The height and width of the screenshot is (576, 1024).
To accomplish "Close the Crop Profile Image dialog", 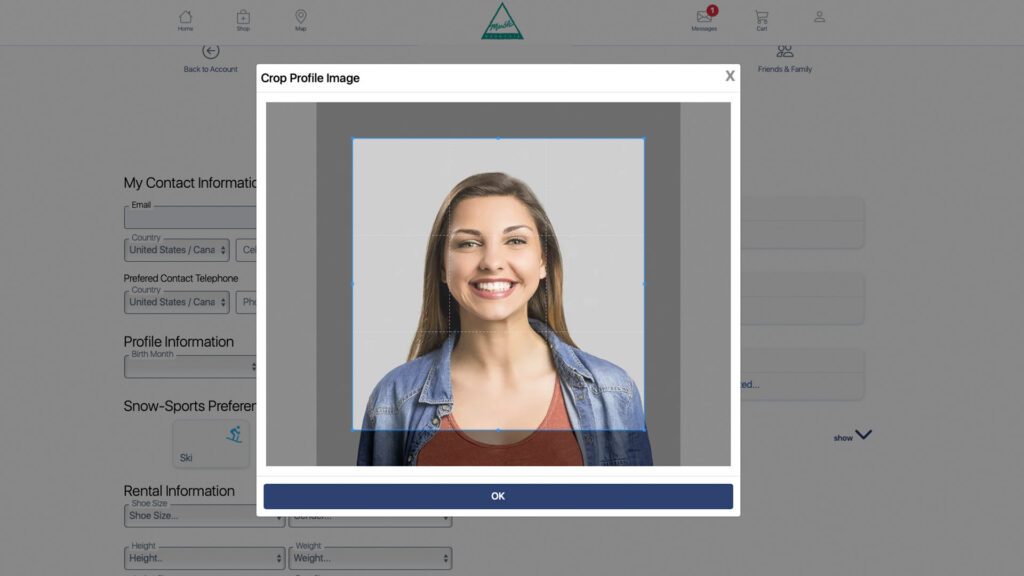I will [730, 76].
